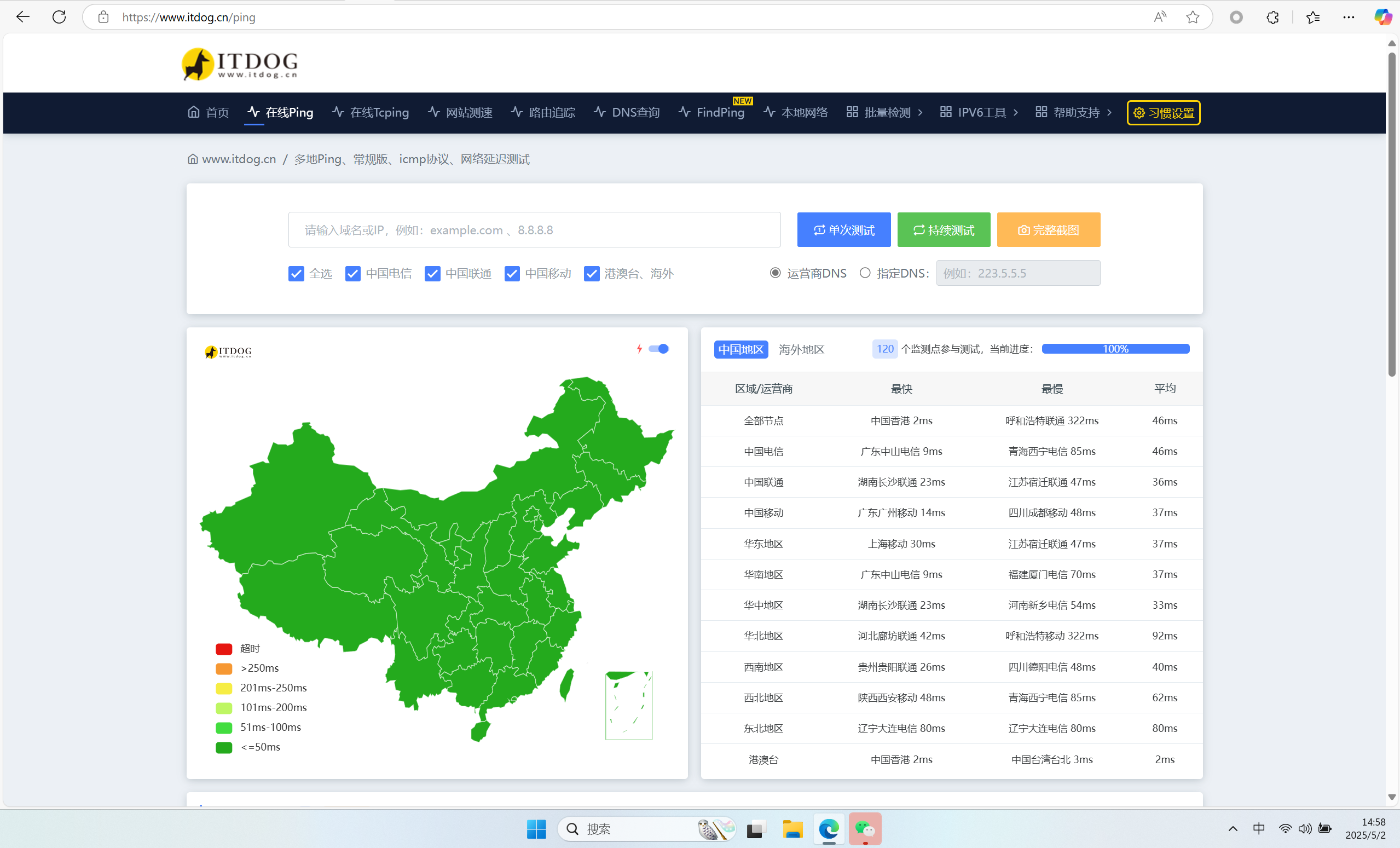The image size is (1400, 848).
Task: Open the WeChat icon in the taskbar
Action: click(865, 829)
